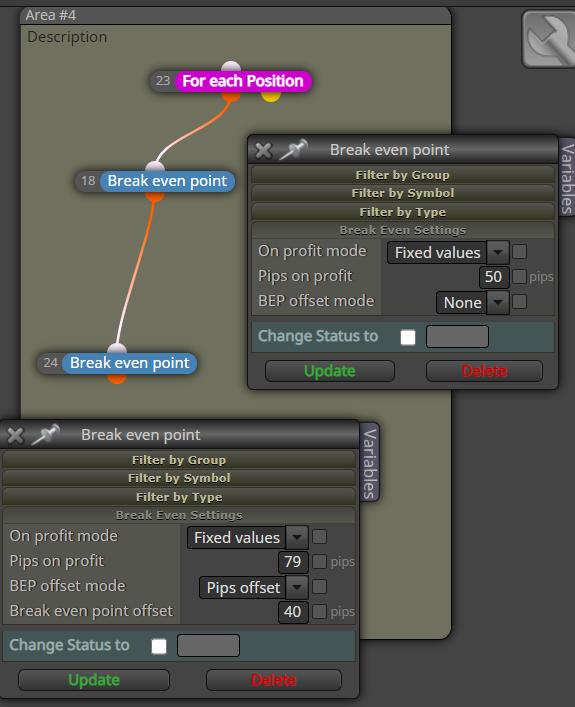The image size is (575, 707).
Task: Open the BEP offset mode dropdown showing Pips offset
Action: [x=254, y=588]
